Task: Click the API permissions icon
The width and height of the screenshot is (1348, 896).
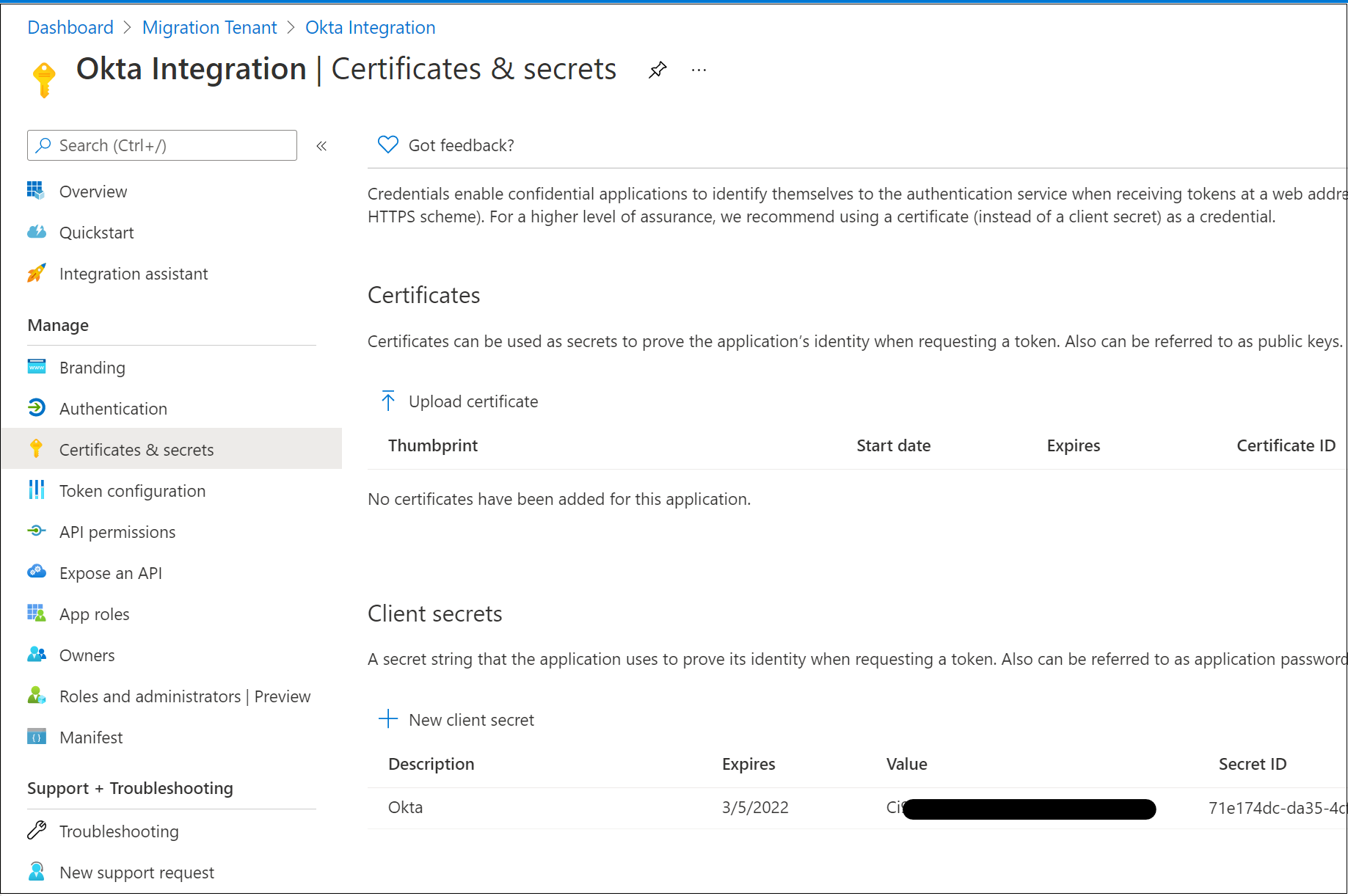Action: 36,531
